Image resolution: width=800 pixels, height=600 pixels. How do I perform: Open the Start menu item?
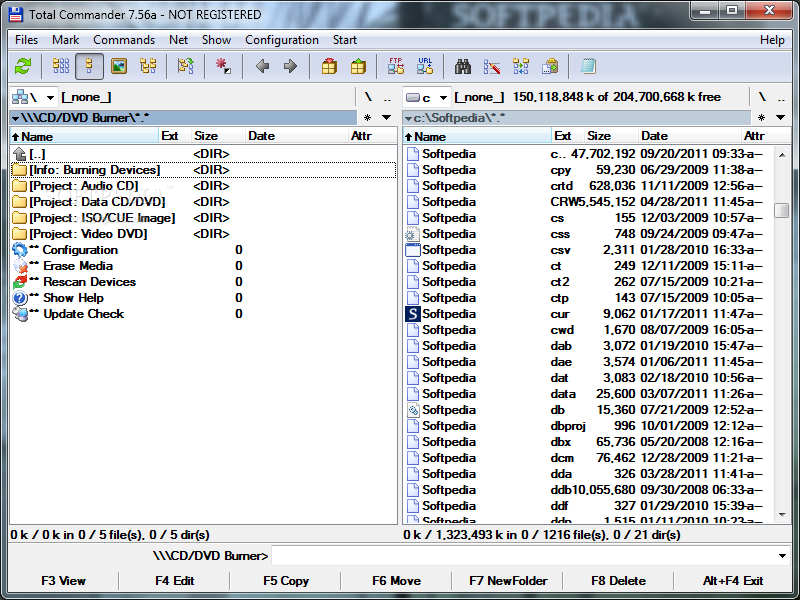coord(345,40)
